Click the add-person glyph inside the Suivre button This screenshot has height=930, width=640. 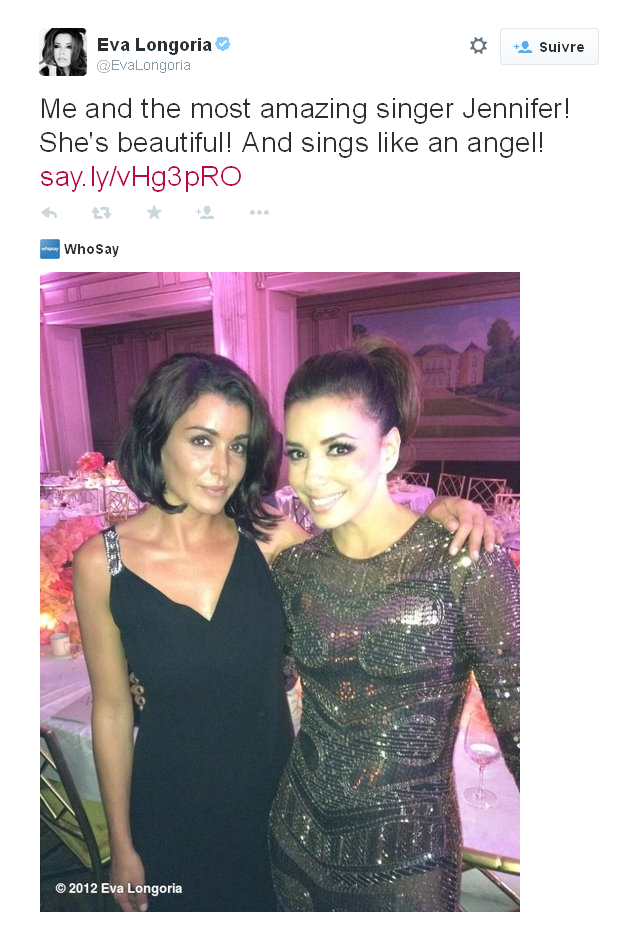[x=523, y=47]
